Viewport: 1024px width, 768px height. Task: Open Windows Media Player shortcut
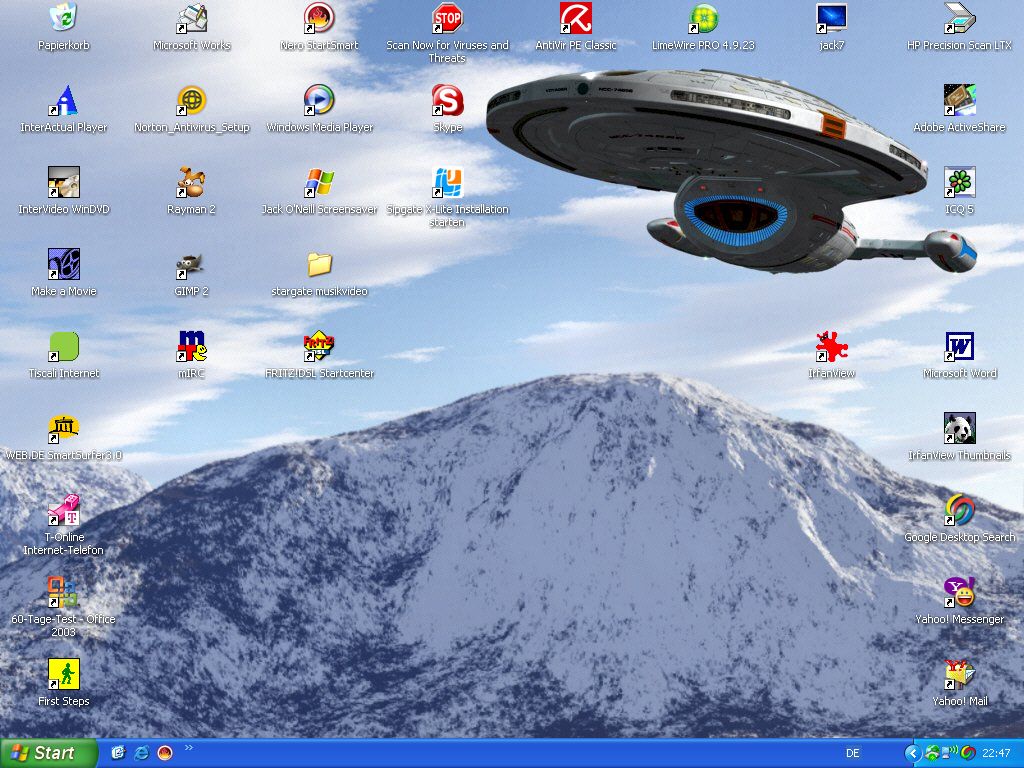[x=319, y=100]
